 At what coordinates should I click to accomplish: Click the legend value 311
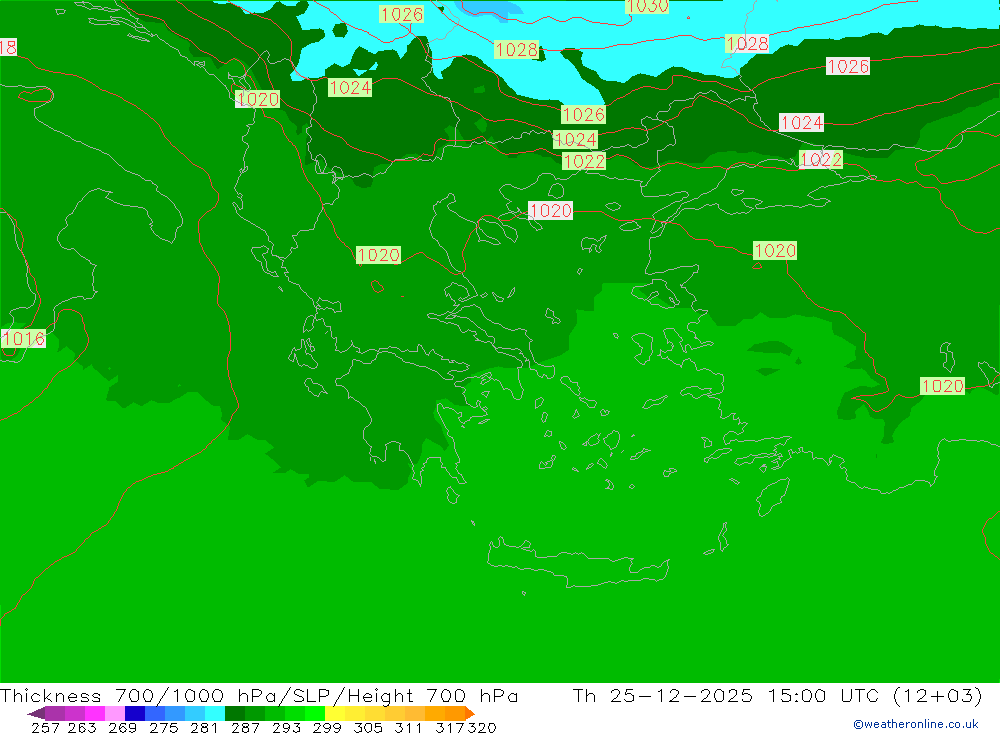point(408,727)
